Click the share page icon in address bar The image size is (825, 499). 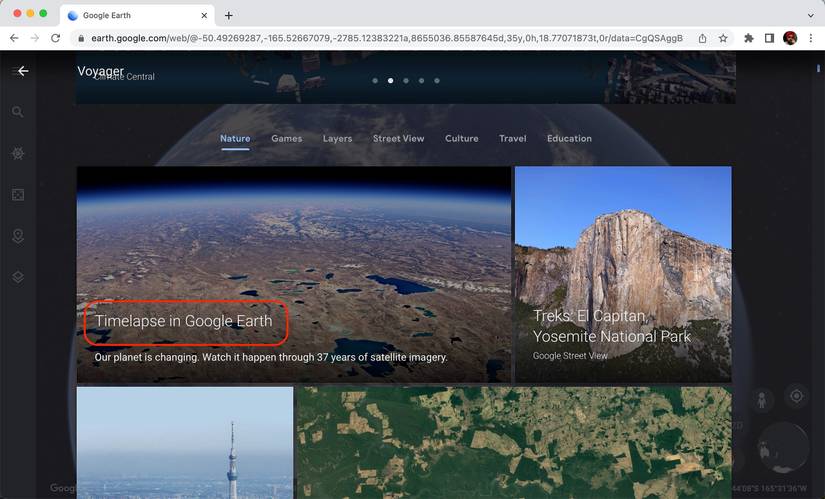tap(702, 38)
